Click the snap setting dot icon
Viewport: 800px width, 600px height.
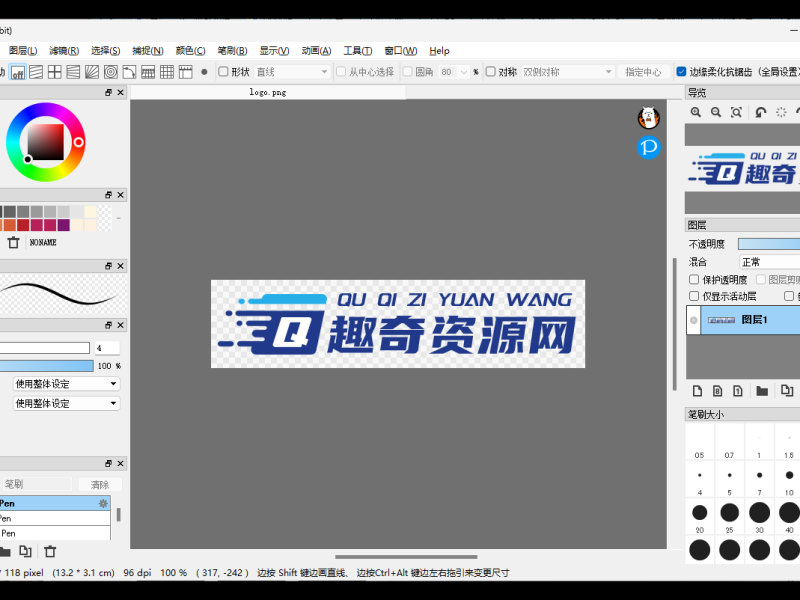204,72
